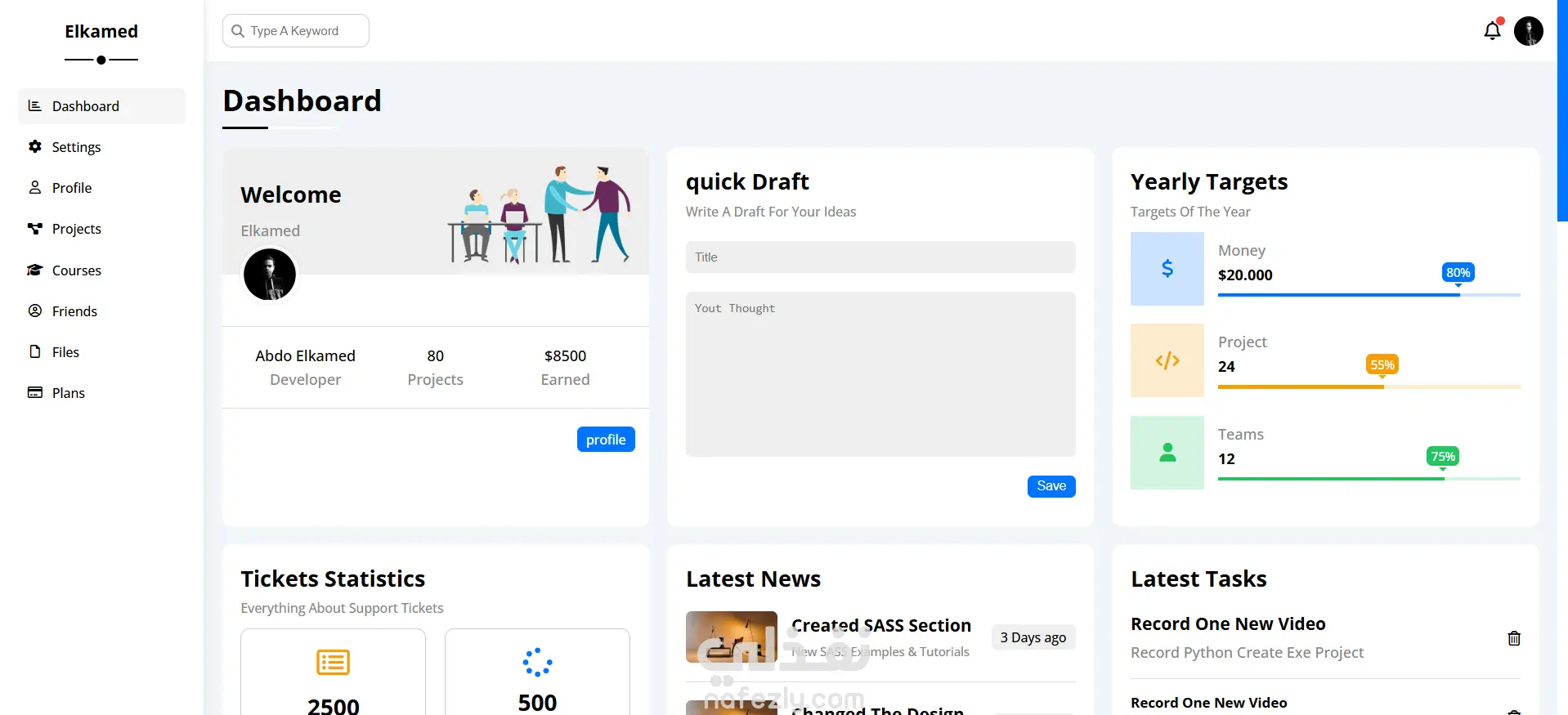This screenshot has height=715, width=1568.
Task: Open the user avatar in top bar
Action: point(1528,31)
